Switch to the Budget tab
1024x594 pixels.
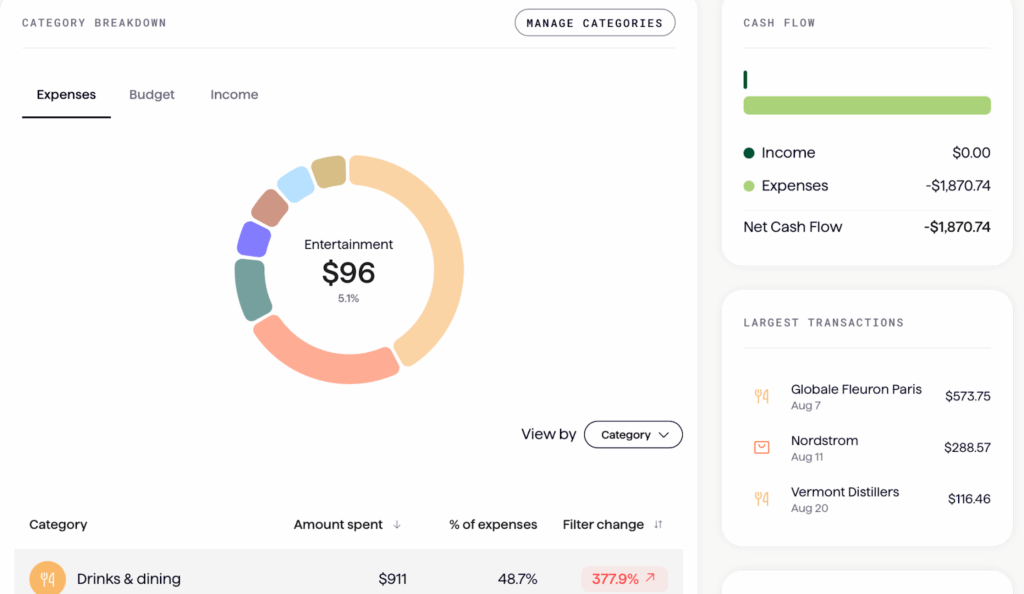click(x=152, y=94)
